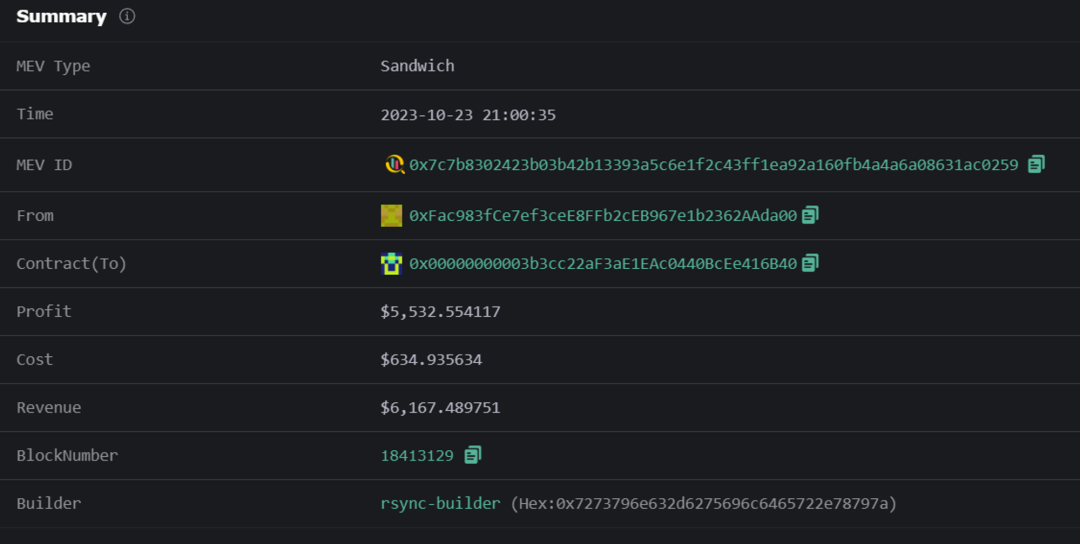Click the From address identicon avatar

391,215
